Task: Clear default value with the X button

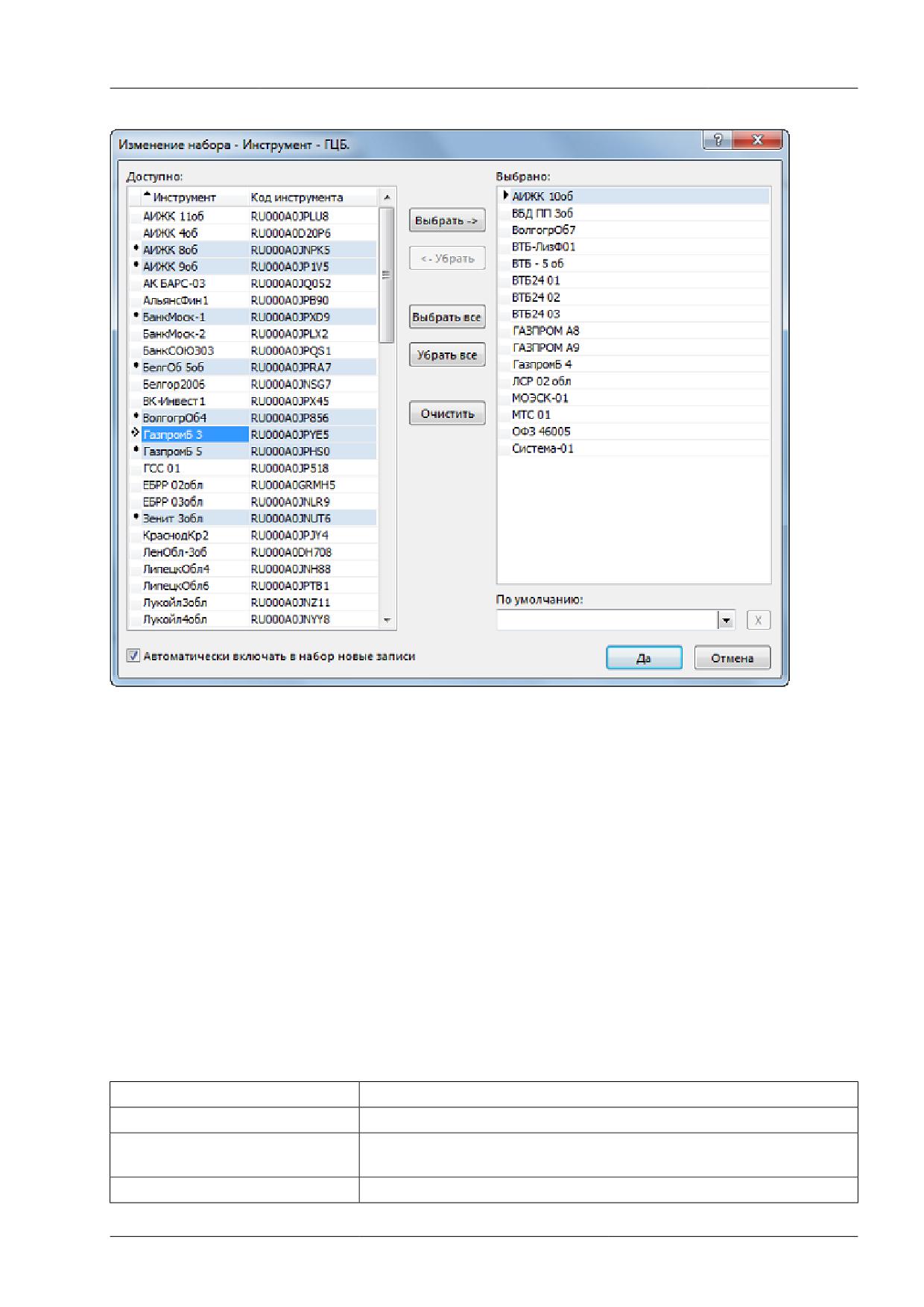Action: point(759,620)
